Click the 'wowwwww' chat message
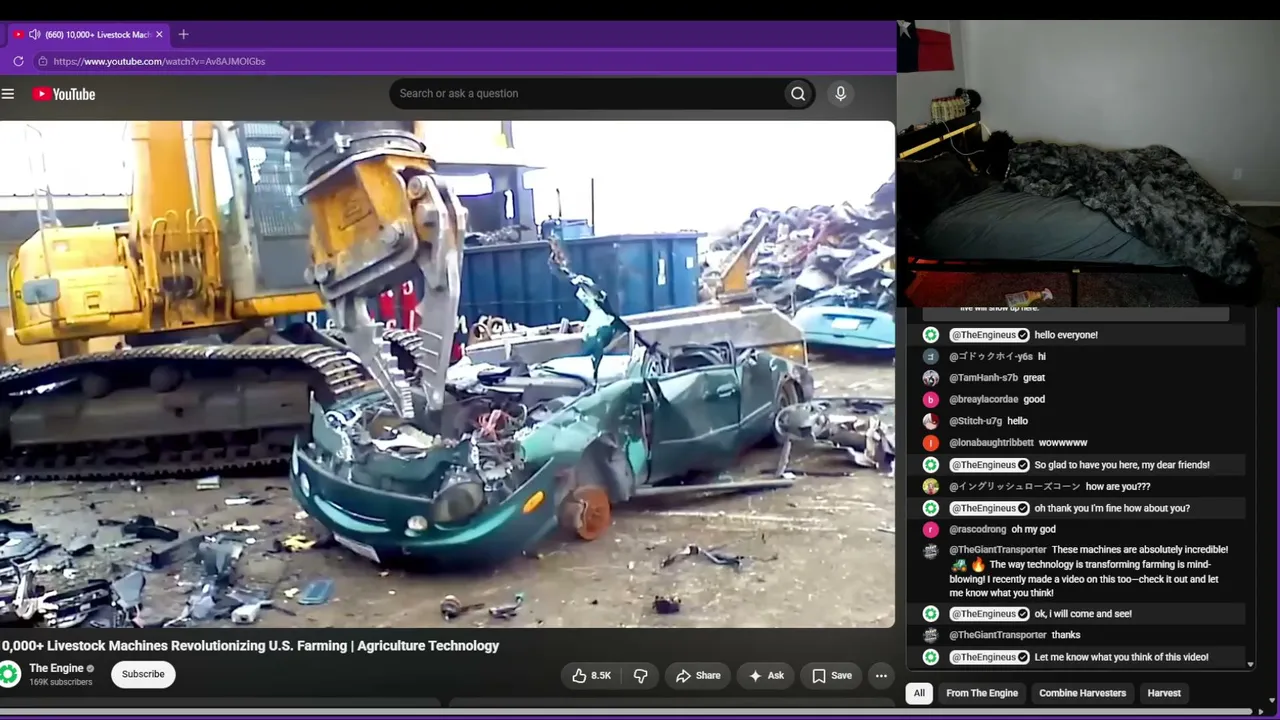 click(x=1063, y=443)
